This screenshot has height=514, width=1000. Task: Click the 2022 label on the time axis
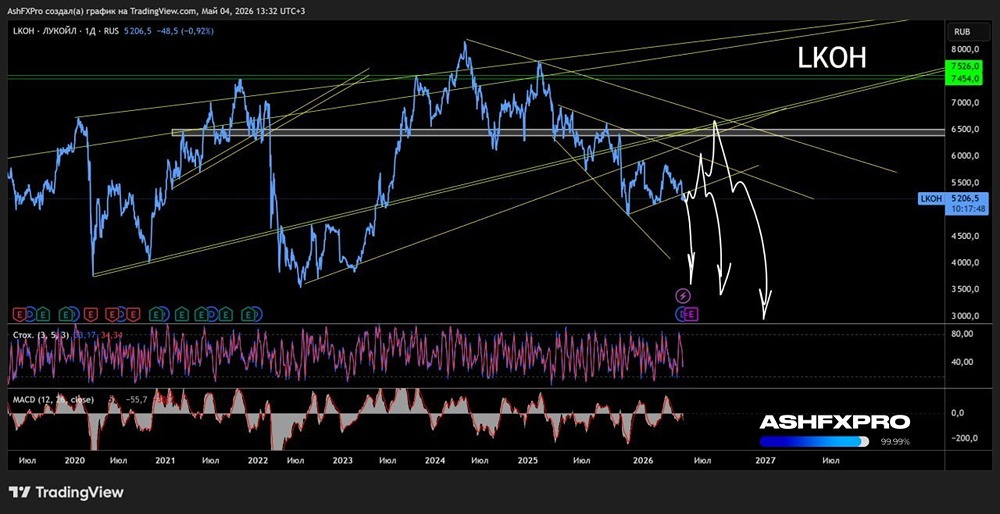click(x=258, y=460)
